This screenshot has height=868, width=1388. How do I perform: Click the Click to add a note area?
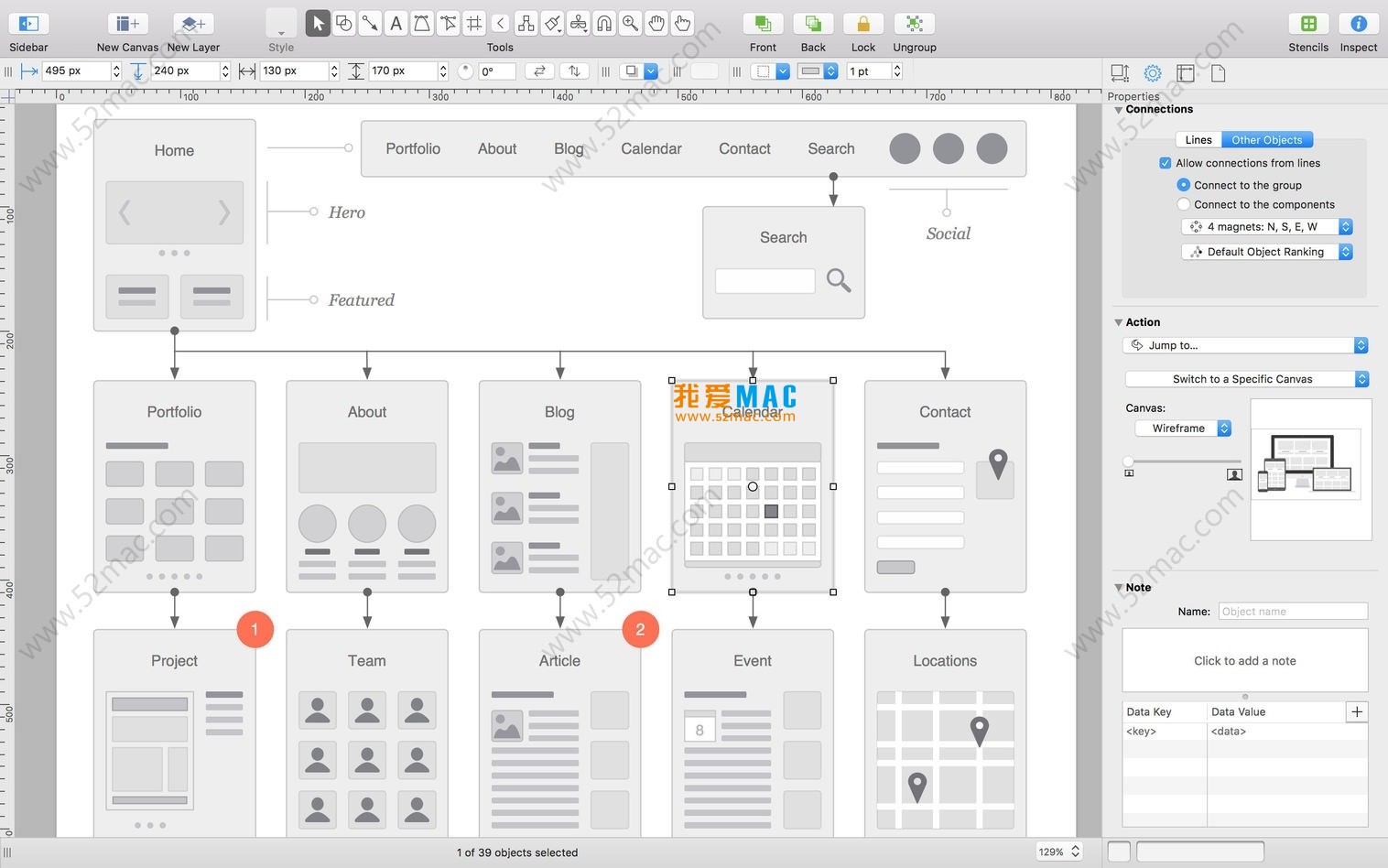[1245, 660]
